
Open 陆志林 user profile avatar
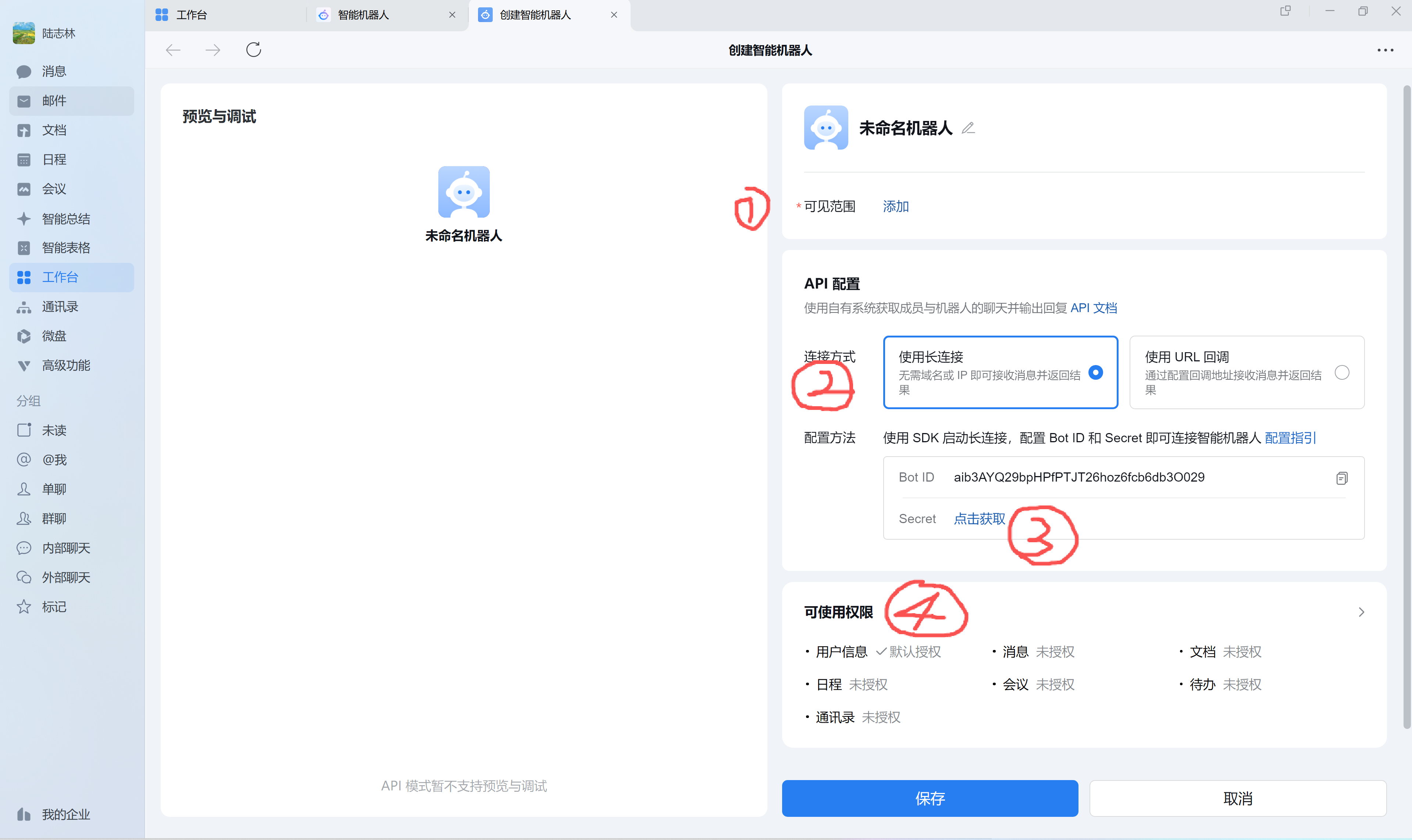coord(24,33)
